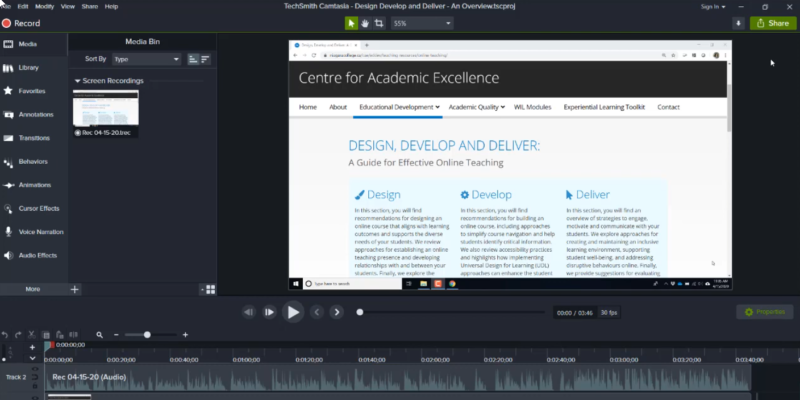Open Educational Development dropdown in recorded page
Viewport: 800px width, 400px height.
click(399, 107)
